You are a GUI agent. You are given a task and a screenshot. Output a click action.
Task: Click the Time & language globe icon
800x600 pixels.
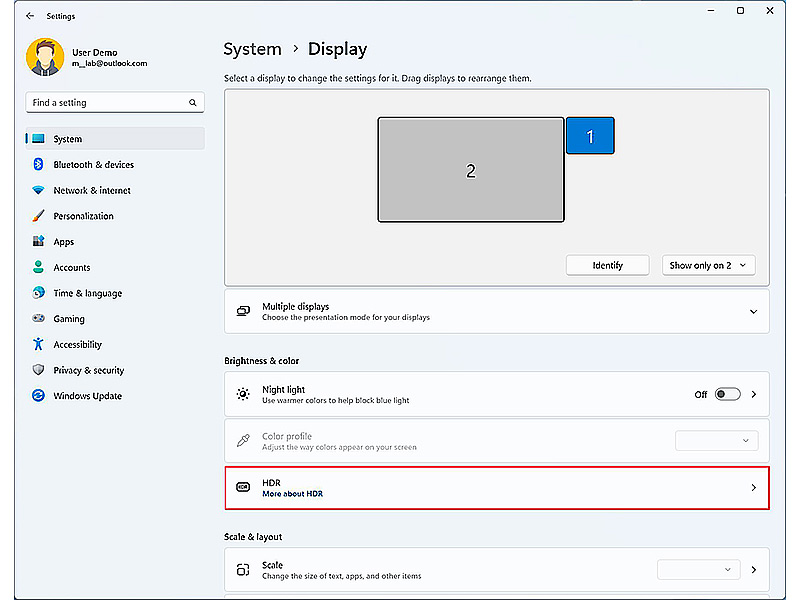point(38,293)
